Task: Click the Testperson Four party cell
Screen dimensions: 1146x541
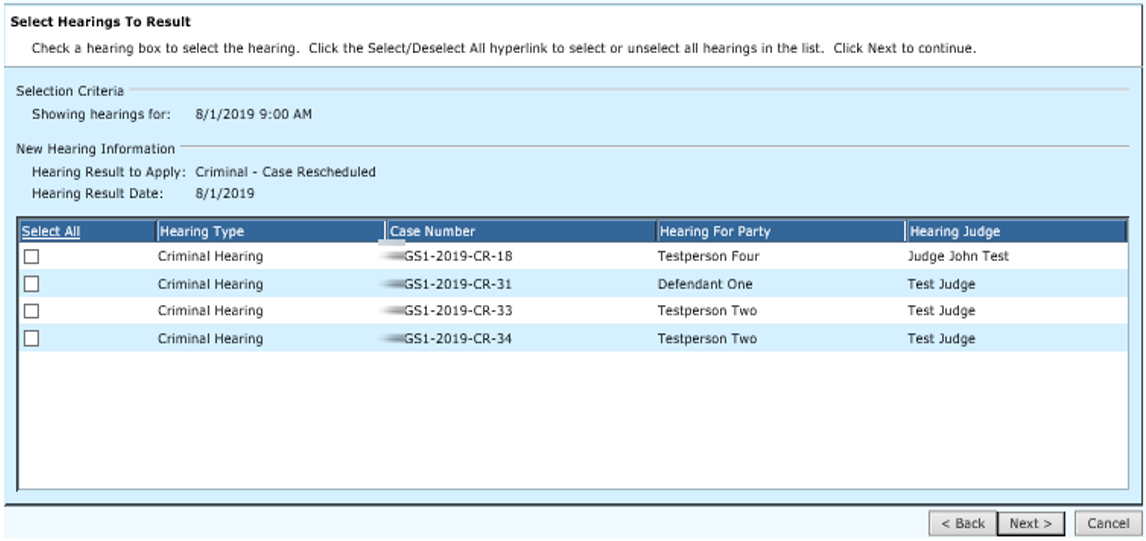Action: [x=708, y=257]
